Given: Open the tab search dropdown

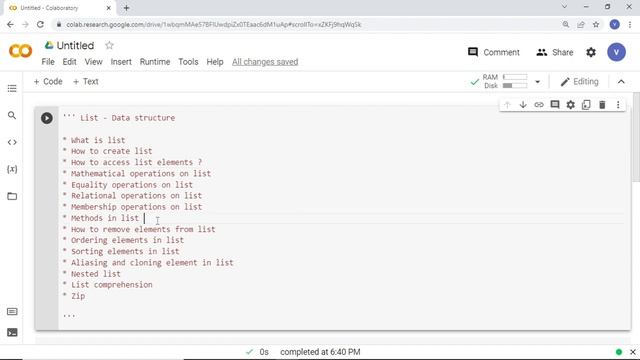Looking at the screenshot, I should click(564, 7).
